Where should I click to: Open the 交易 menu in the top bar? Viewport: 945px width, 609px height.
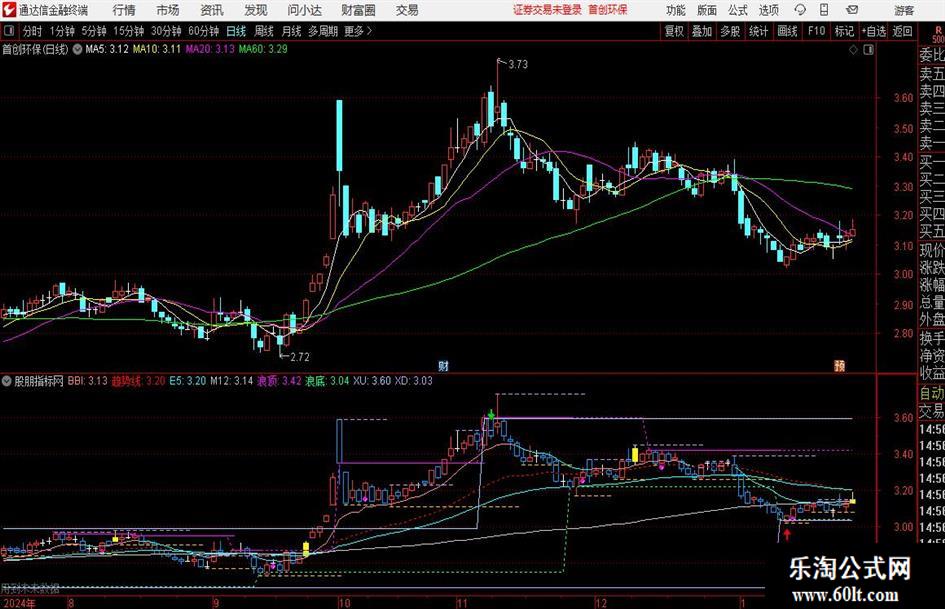(407, 10)
